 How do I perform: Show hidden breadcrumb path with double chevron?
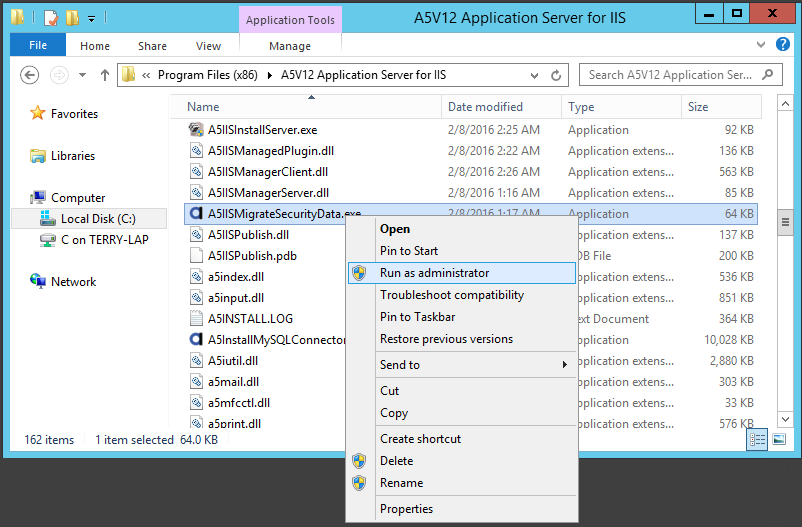click(x=146, y=76)
